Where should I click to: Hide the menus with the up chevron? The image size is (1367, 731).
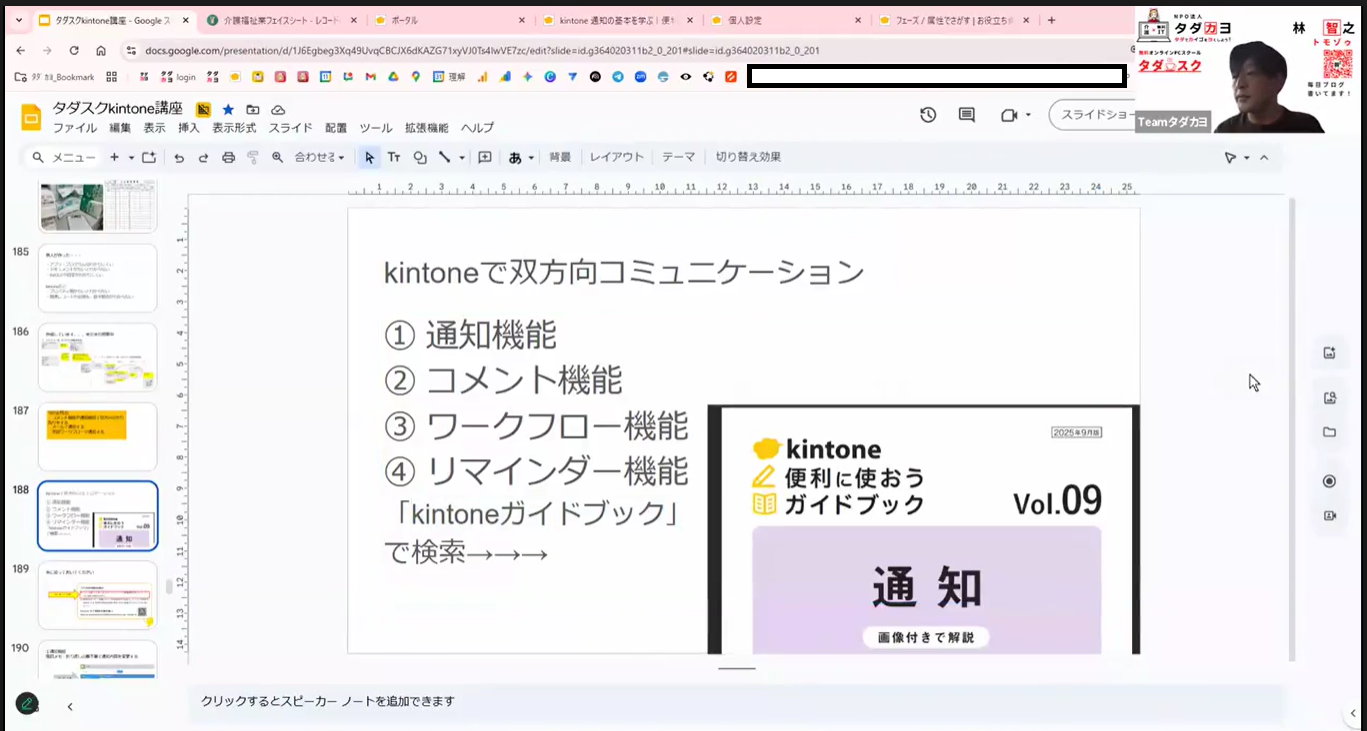(x=1264, y=158)
